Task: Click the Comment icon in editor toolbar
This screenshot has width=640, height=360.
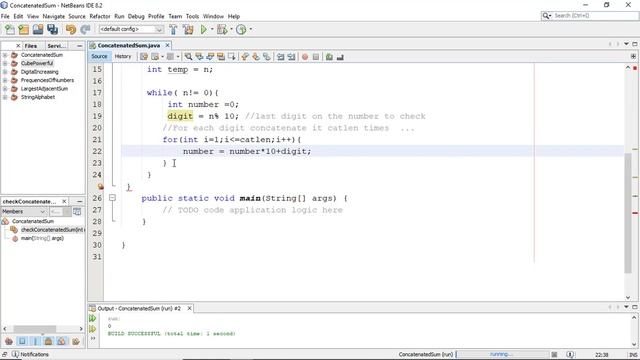Action: coord(329,57)
